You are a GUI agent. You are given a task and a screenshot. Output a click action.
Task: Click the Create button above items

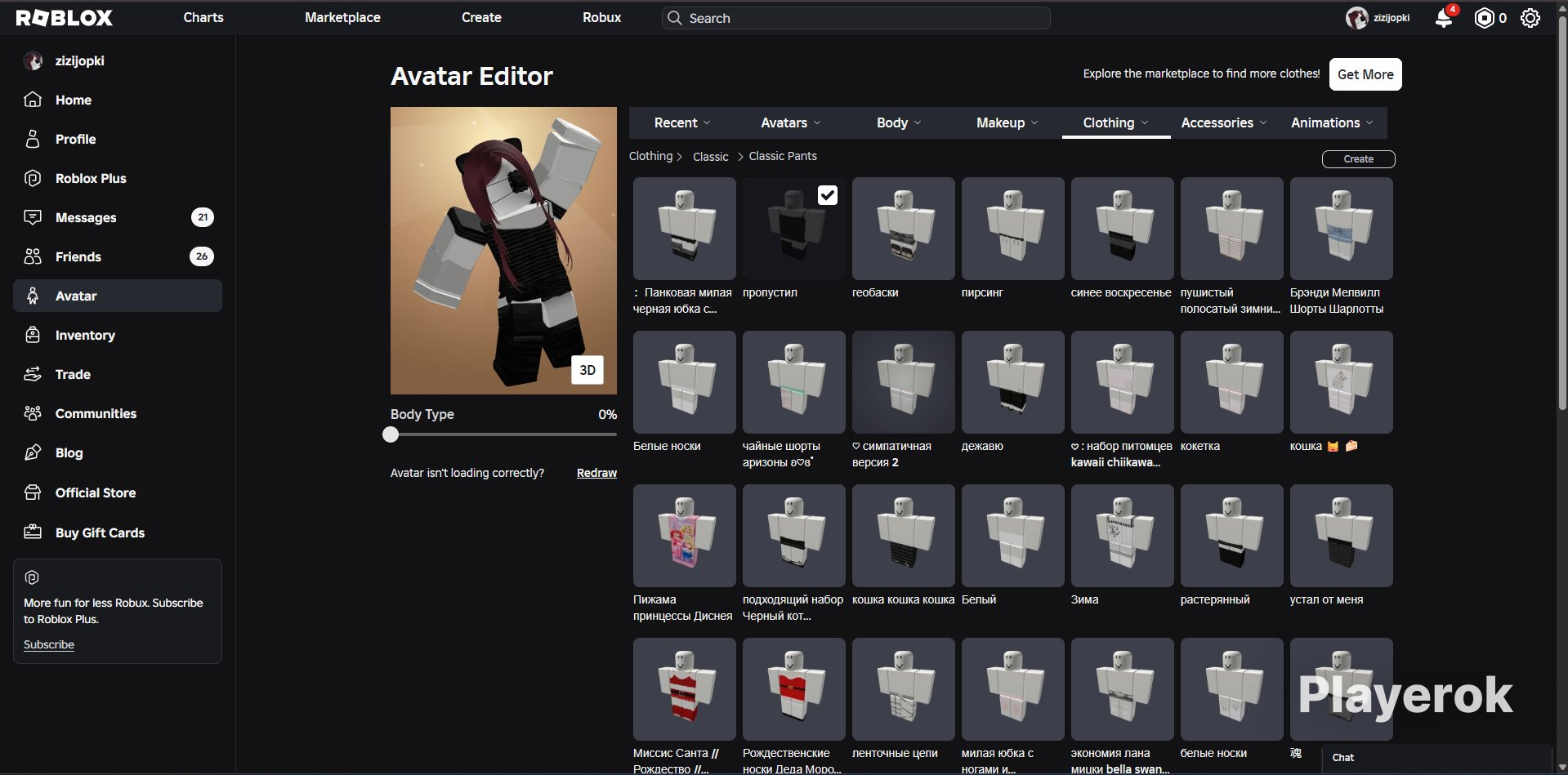[x=1358, y=159]
